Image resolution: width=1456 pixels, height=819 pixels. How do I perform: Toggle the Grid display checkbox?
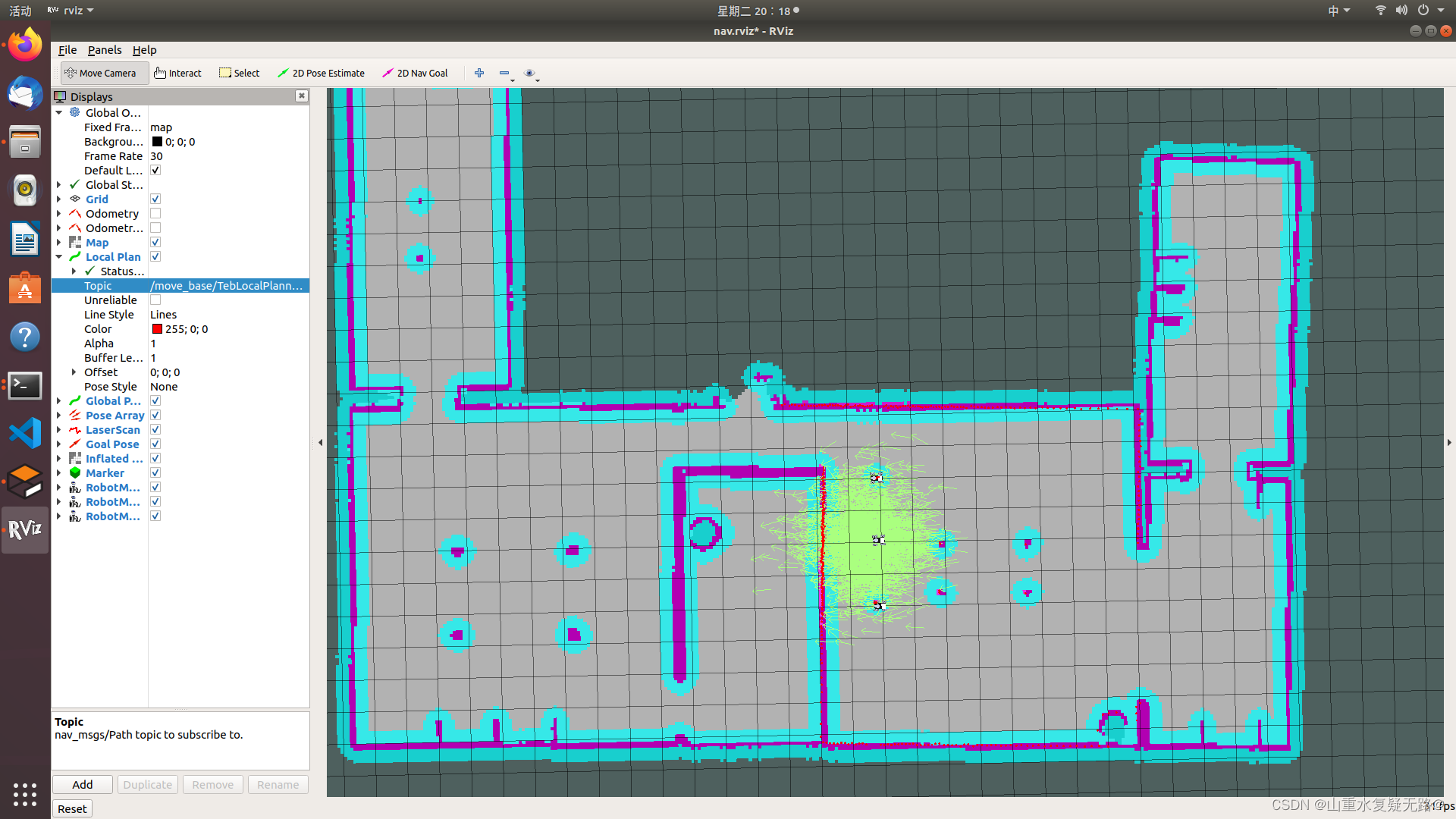pos(155,199)
